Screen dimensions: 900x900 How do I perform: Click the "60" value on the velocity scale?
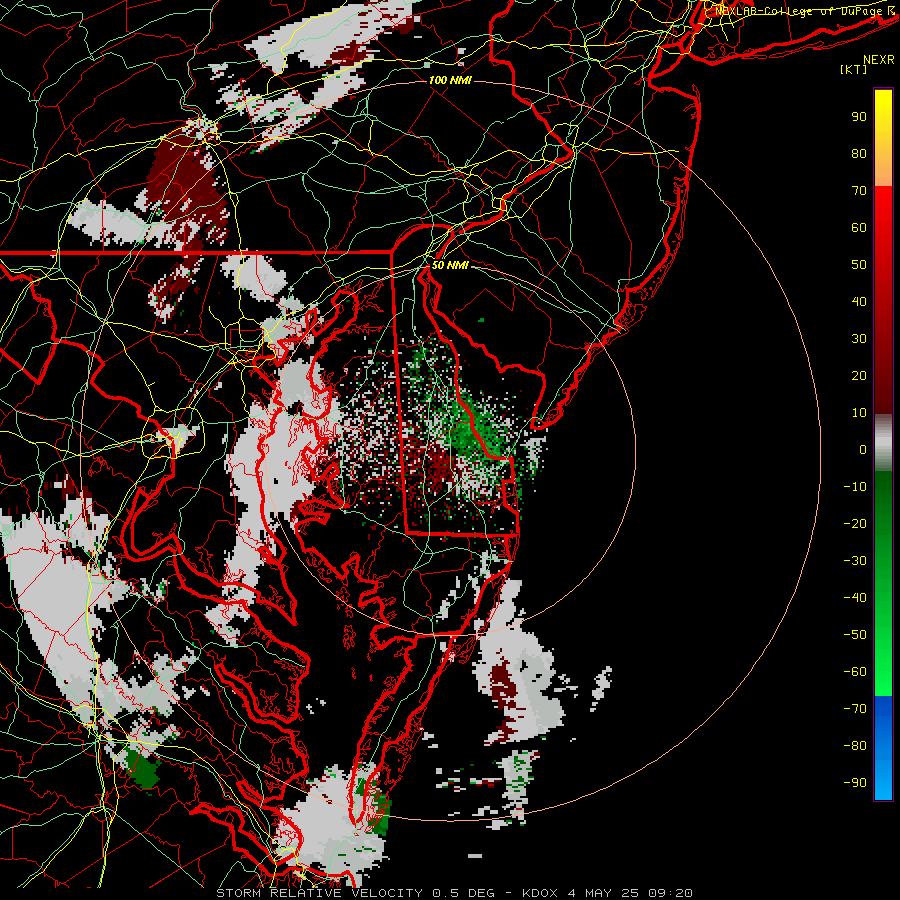click(x=859, y=227)
